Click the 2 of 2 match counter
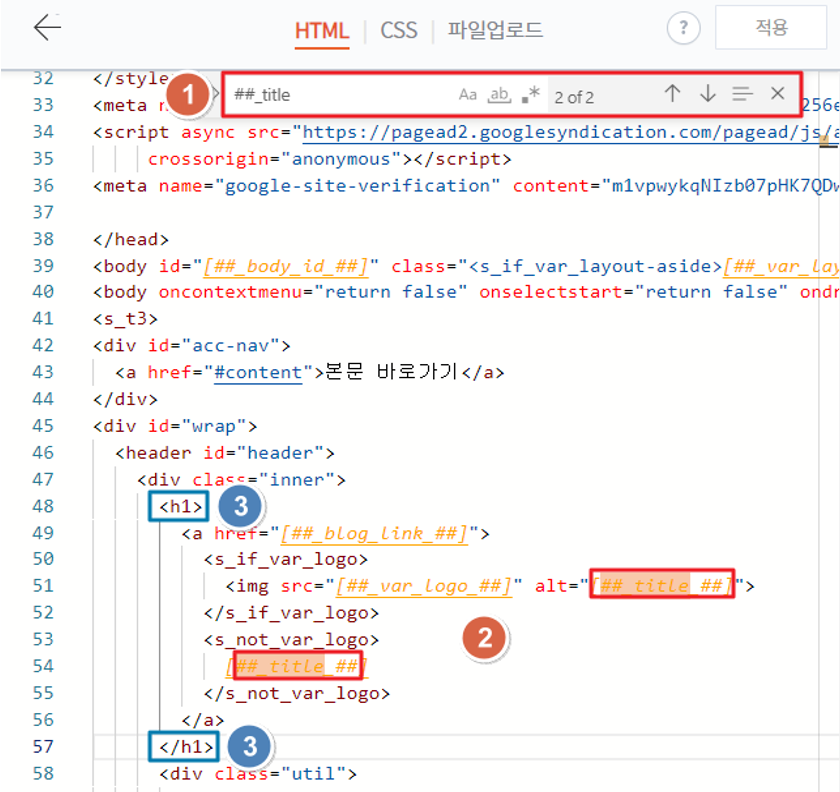Screen dimensions: 840x792 [575, 97]
